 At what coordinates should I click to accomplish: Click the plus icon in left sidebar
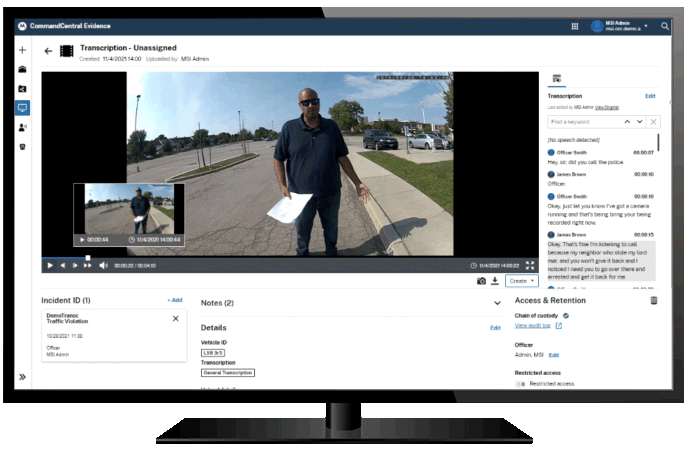tap(22, 50)
